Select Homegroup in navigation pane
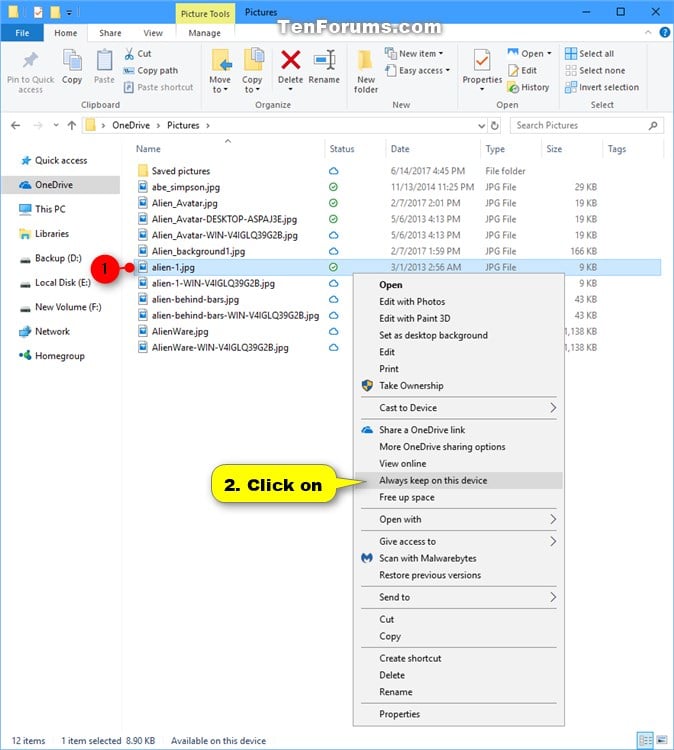Viewport: 674px width, 750px height. point(59,356)
